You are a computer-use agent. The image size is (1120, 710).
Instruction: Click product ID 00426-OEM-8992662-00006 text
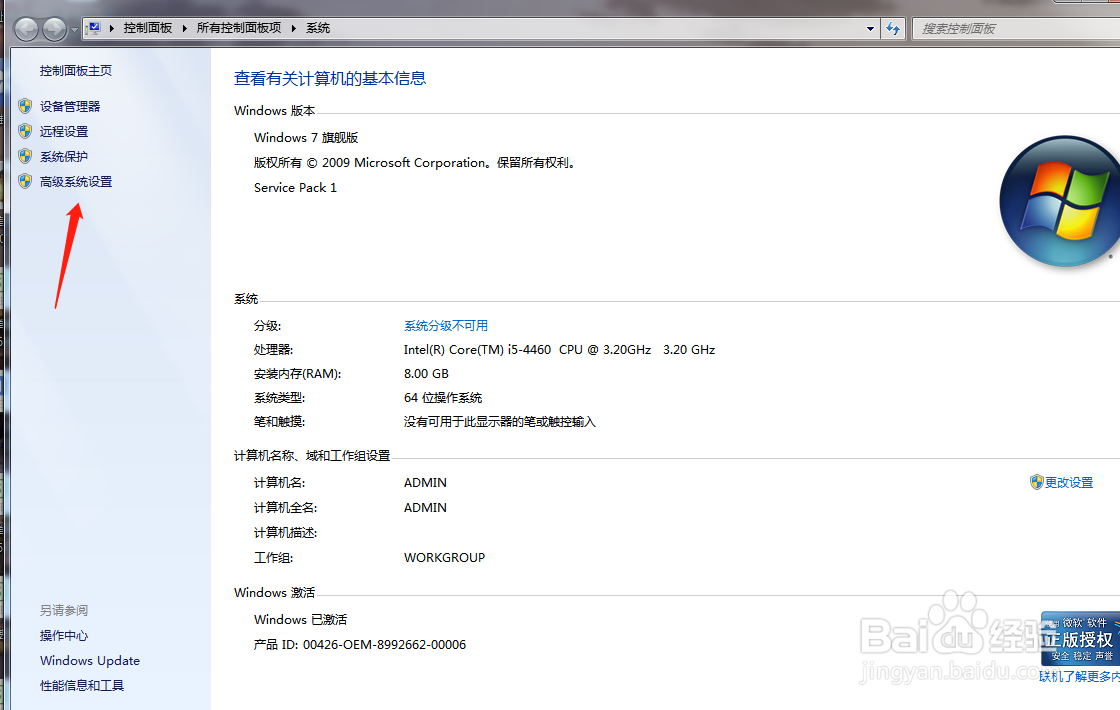(x=384, y=645)
